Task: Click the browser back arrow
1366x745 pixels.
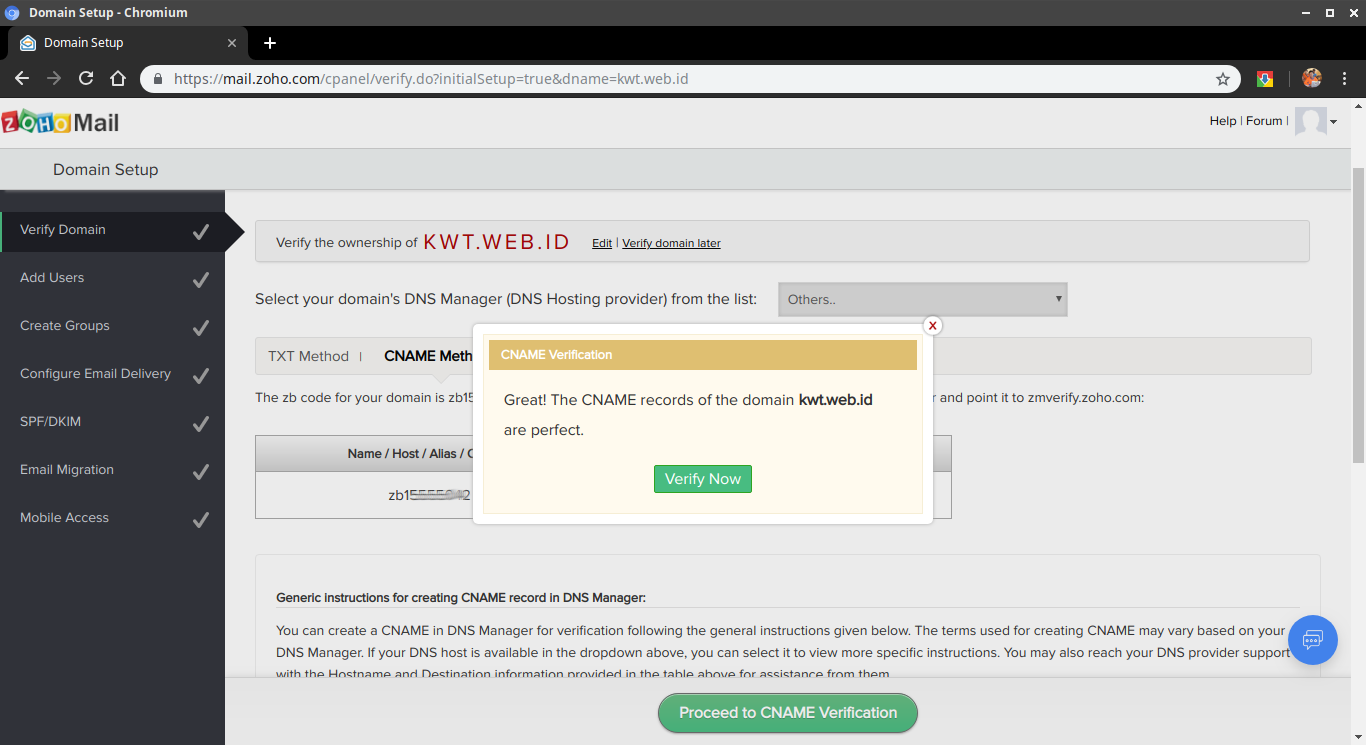Action: (22, 78)
